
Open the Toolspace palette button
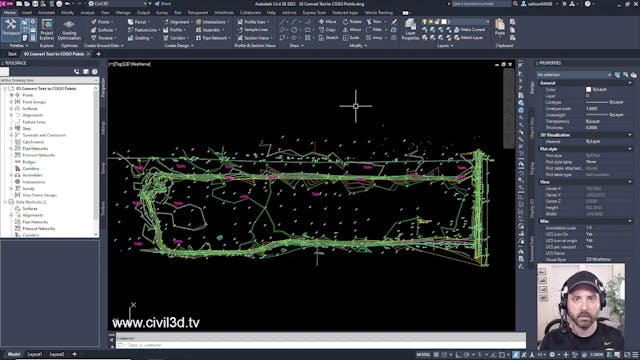pos(11,28)
